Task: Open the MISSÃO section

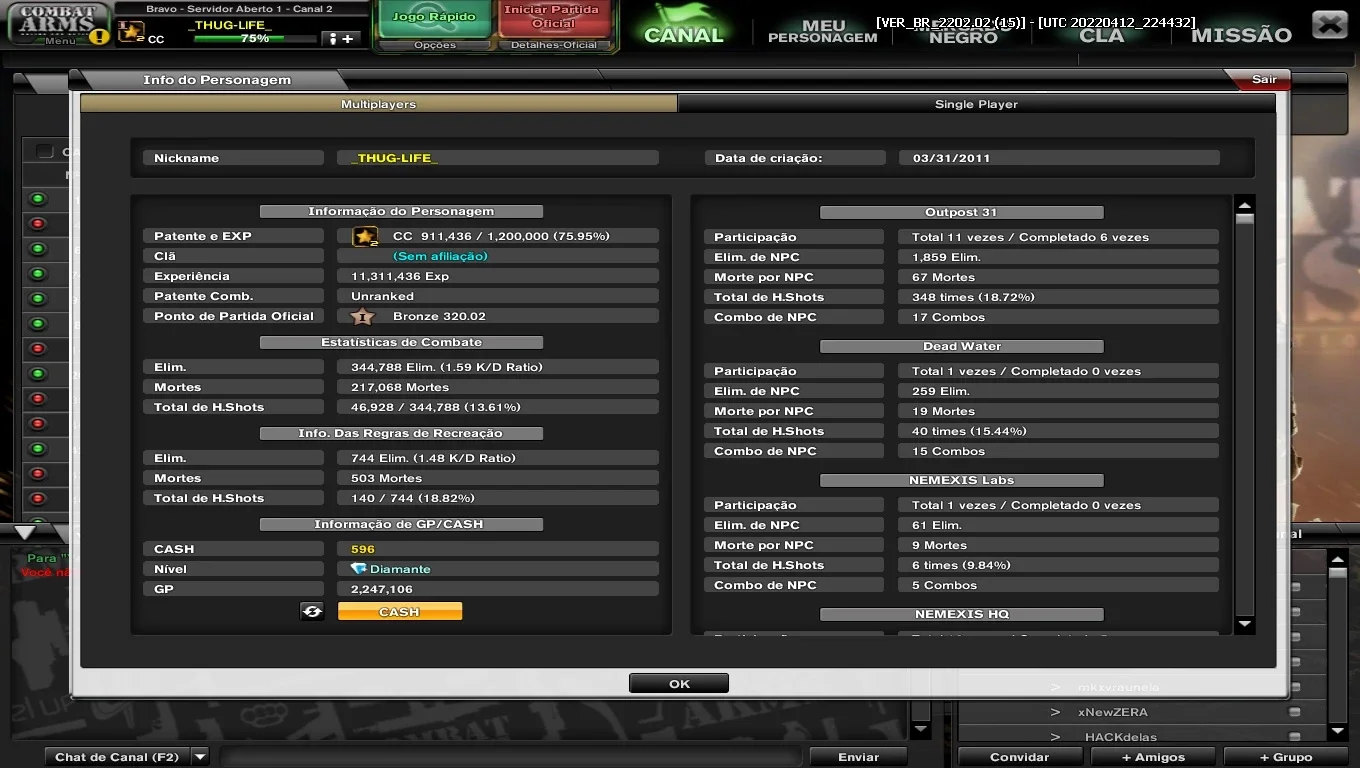Action: coord(1241,35)
